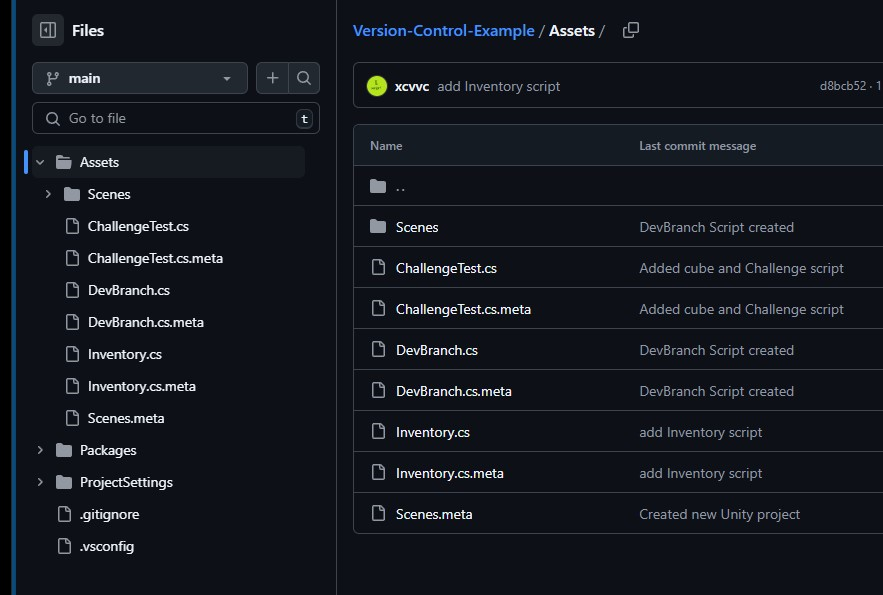The height and width of the screenshot is (595, 883).
Task: Open ChallengeTest.cs.meta in file tree
Action: (155, 258)
